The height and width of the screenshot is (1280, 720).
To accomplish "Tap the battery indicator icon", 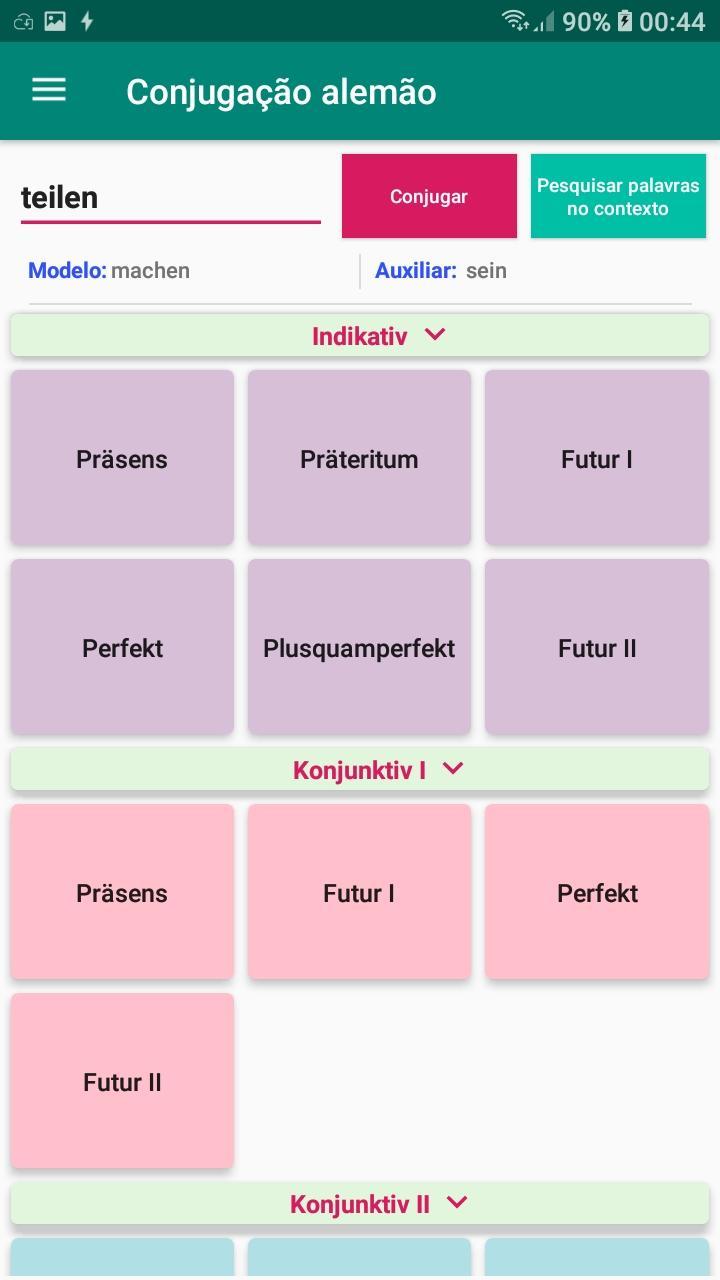I will [x=625, y=20].
